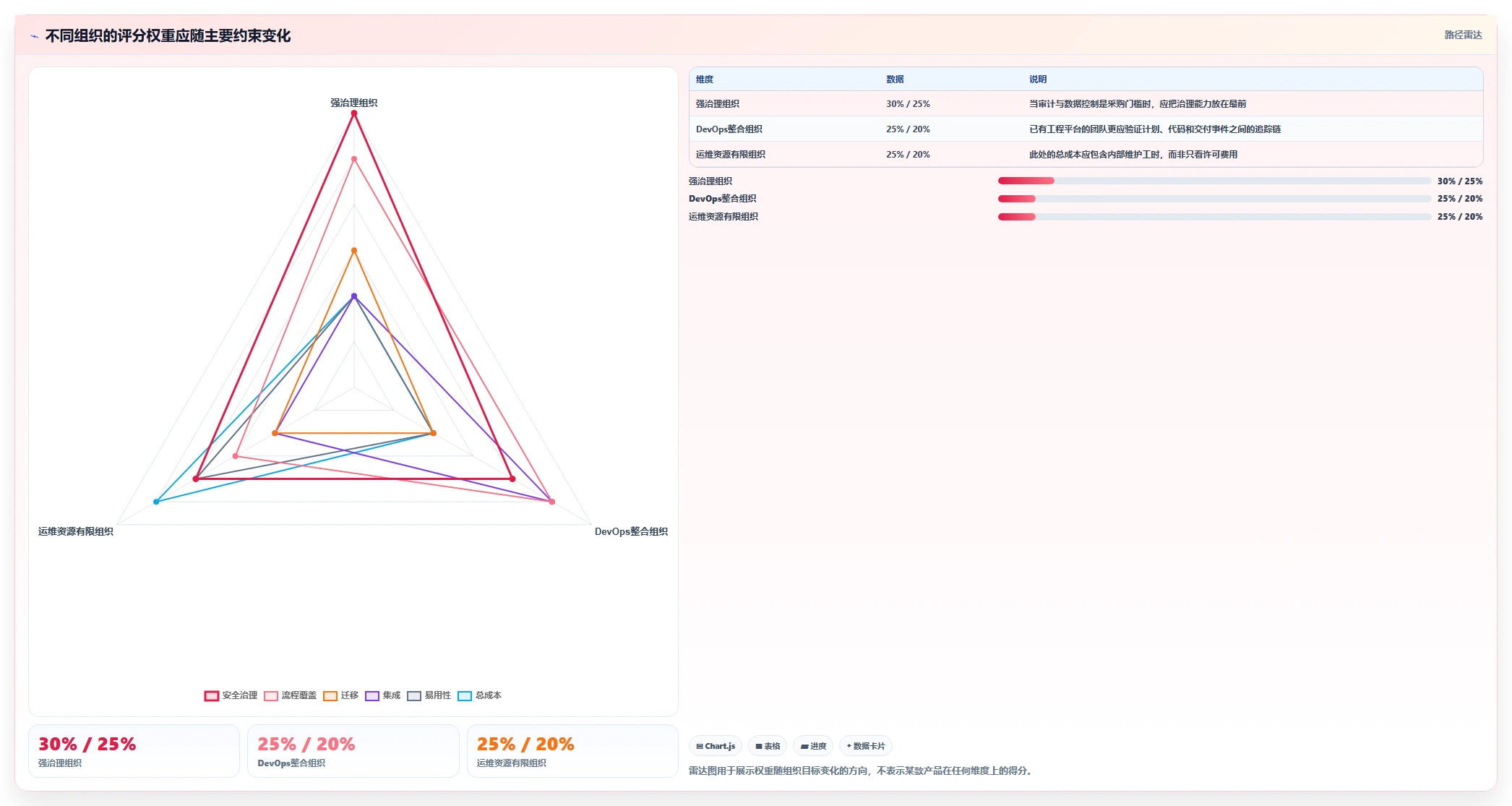Click the small icon before the page title

pos(34,36)
